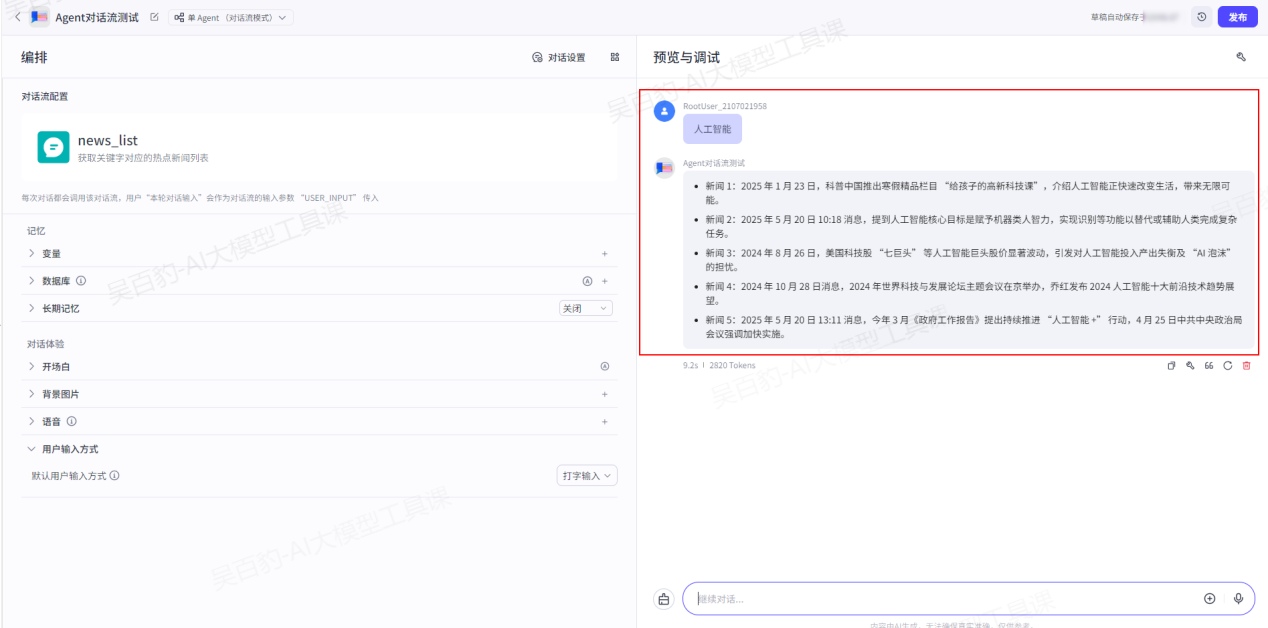
Task: Regenerate the agent response
Action: tap(1227, 366)
